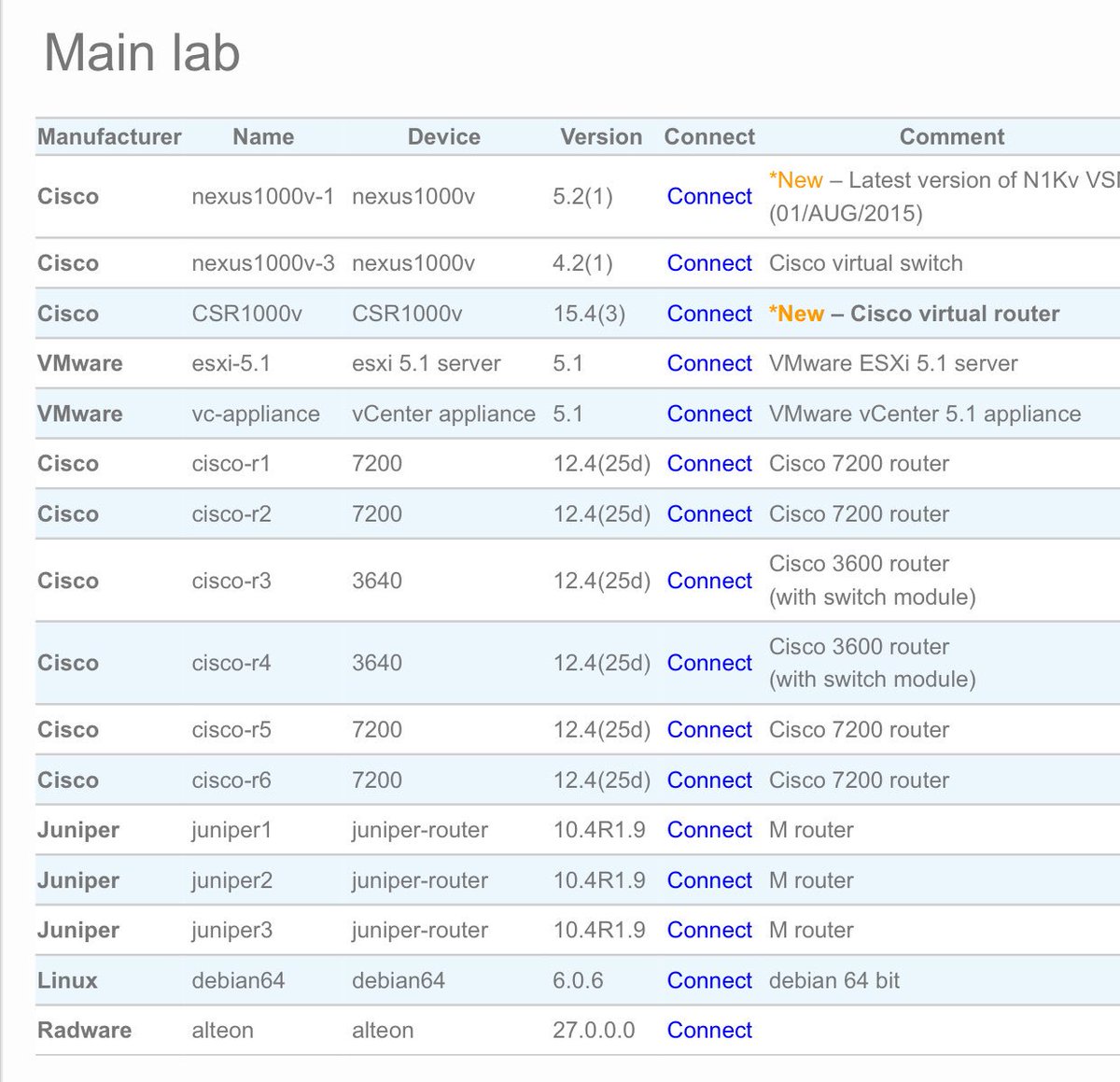Connect to debian64 machine
Screen dimensions: 1120x1082
click(x=709, y=980)
